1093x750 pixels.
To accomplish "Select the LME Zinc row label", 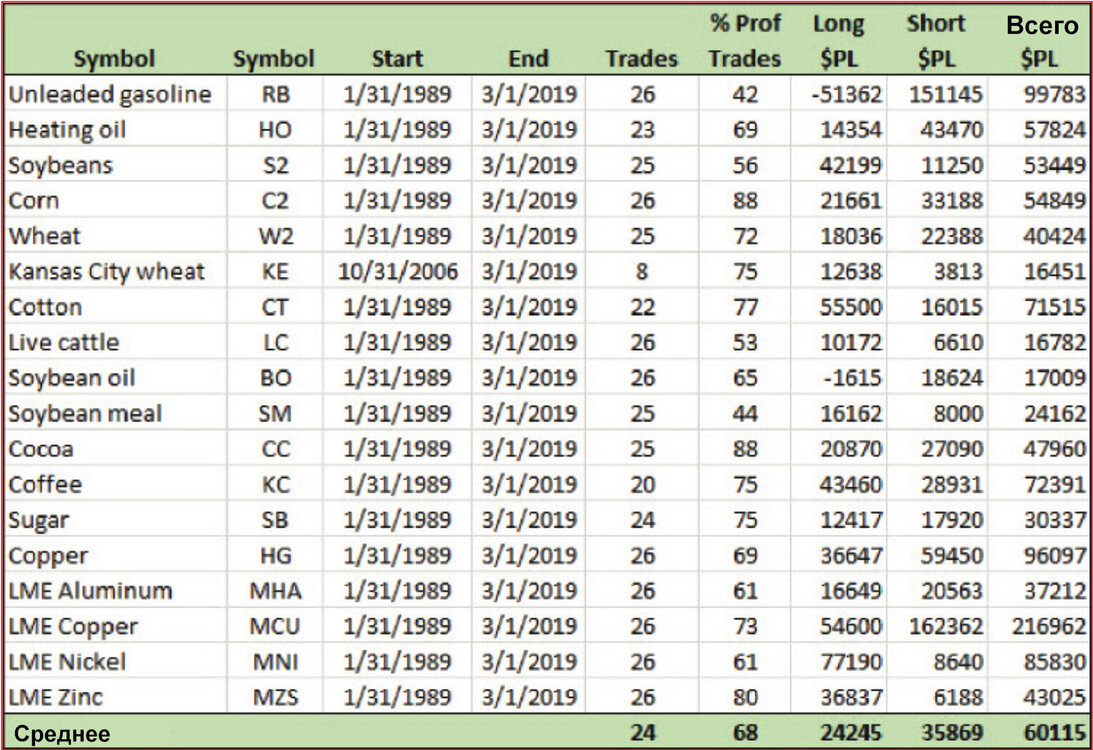I will coord(56,697).
